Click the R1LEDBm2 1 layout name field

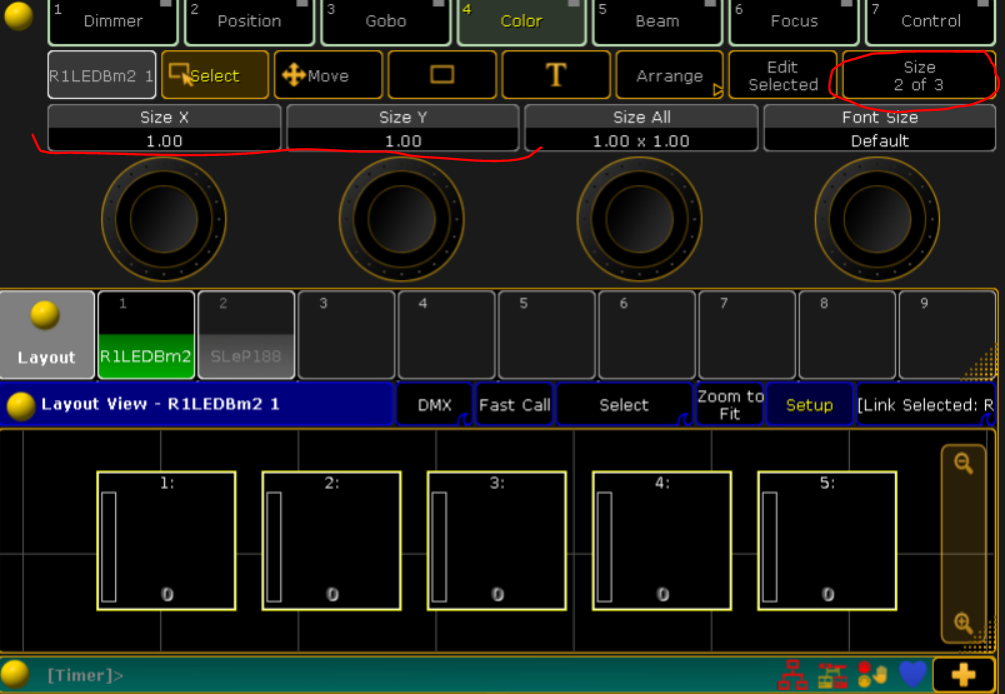[x=102, y=75]
